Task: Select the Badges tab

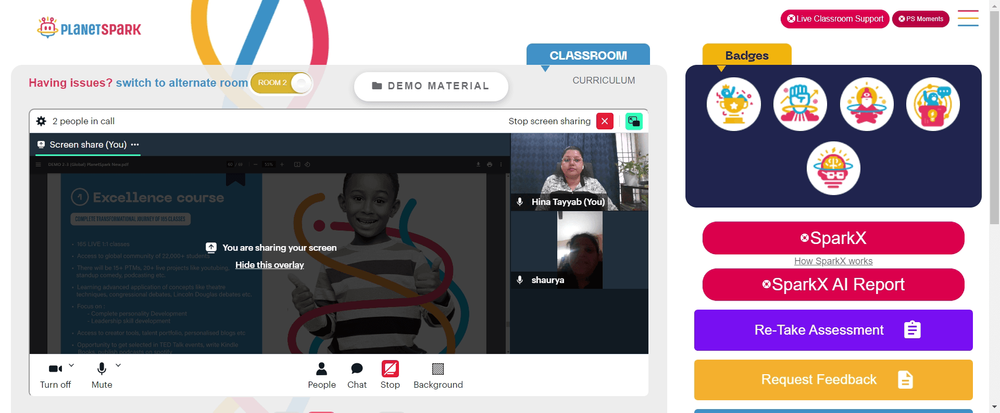Action: 747,55
